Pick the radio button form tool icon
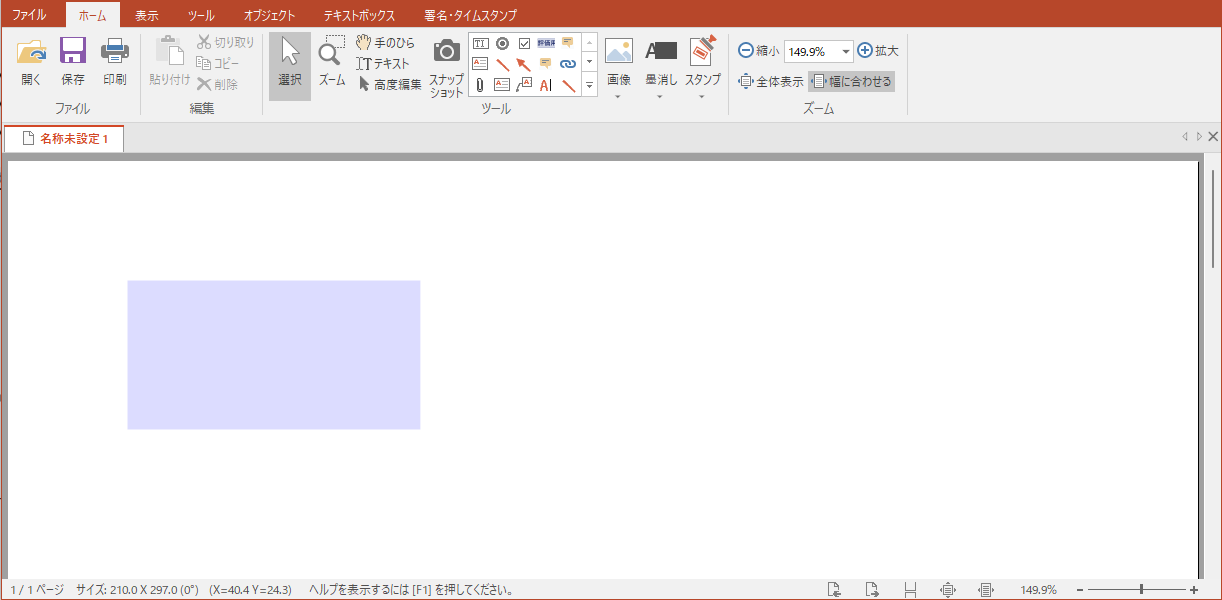This screenshot has width=1222, height=600. click(x=502, y=43)
